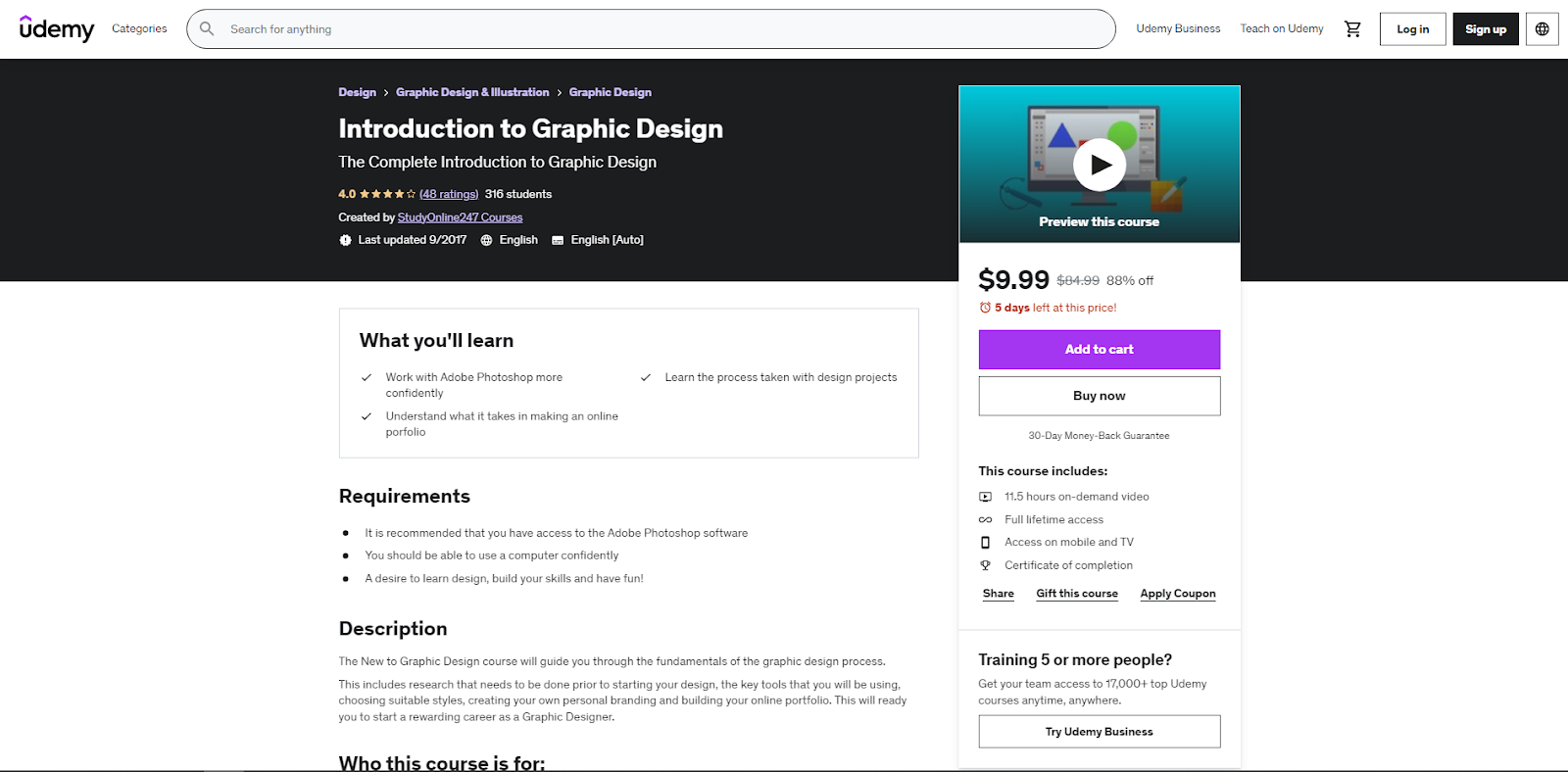Click the Requirements heading
Screen dimensions: 1568x772
405,497
